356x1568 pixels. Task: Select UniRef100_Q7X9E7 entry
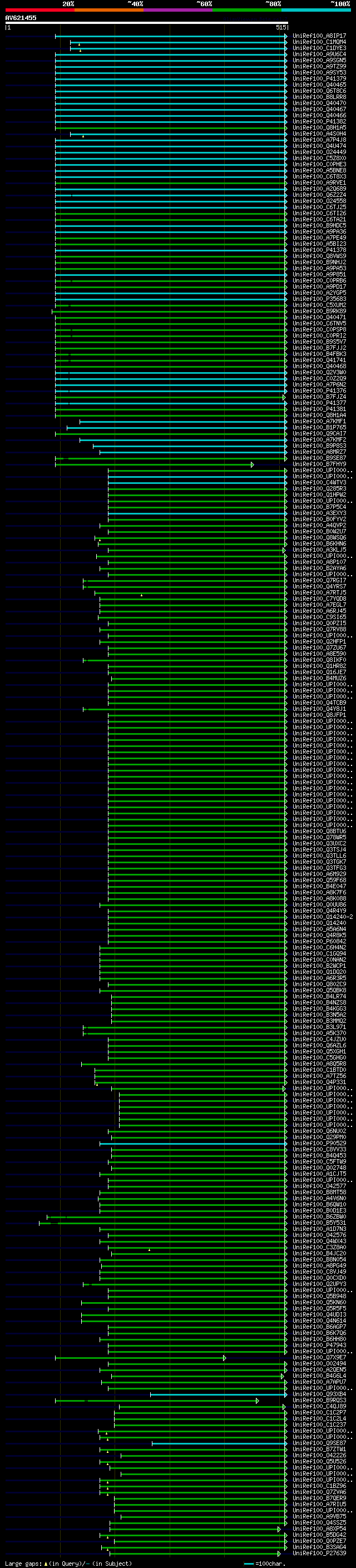tap(319, 1357)
